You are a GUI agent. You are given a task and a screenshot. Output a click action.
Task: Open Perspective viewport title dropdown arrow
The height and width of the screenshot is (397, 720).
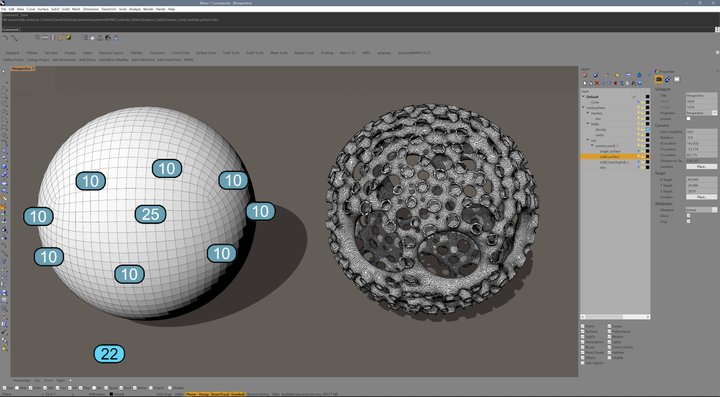click(x=34, y=68)
